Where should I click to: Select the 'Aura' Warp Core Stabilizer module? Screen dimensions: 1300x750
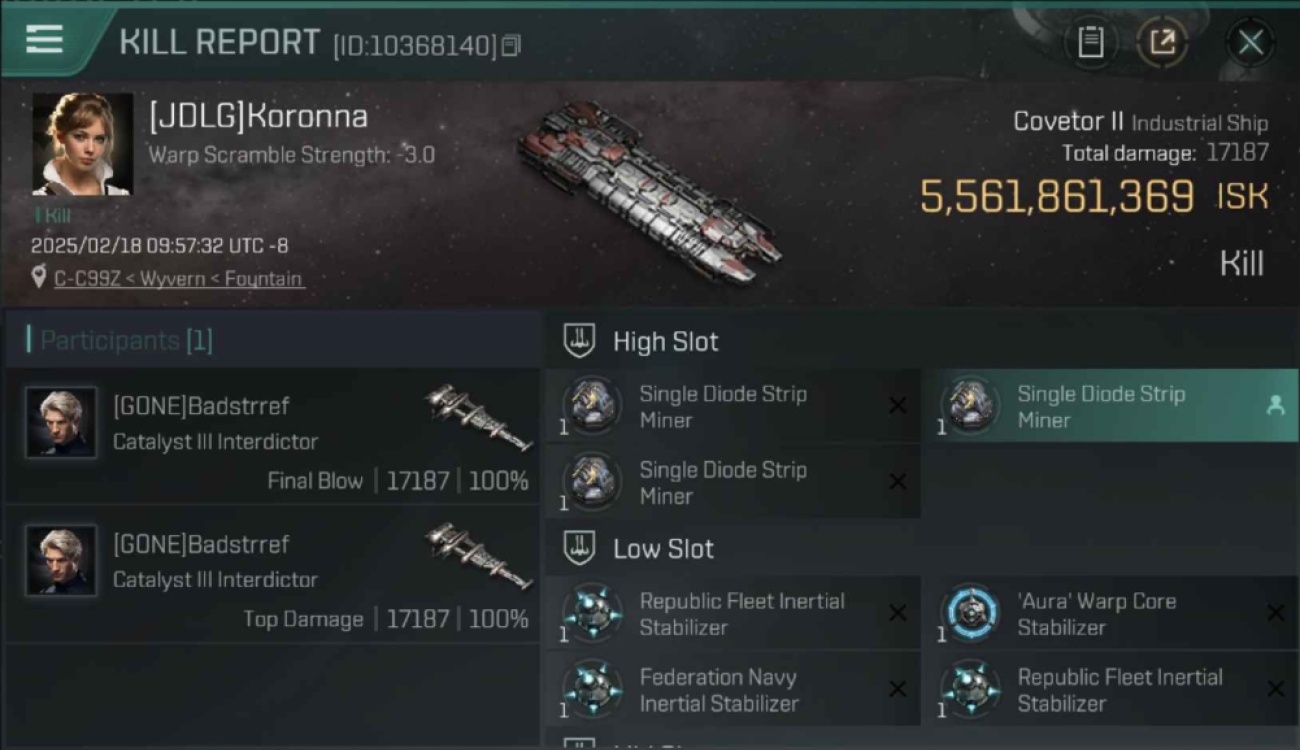(1109, 614)
